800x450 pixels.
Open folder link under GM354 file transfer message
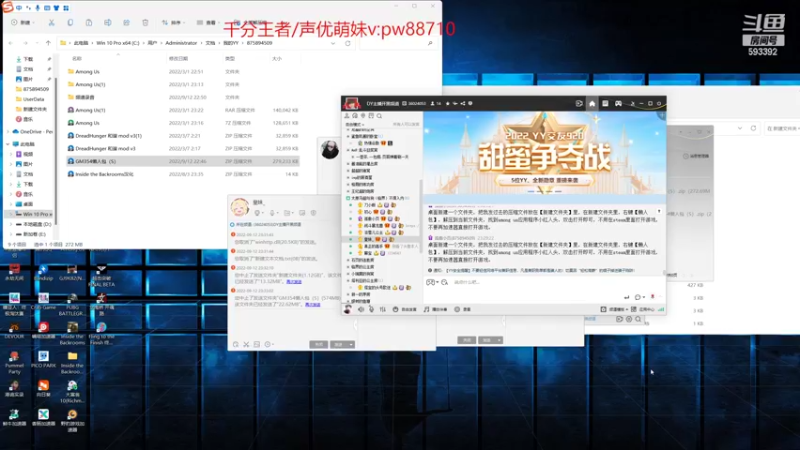coord(313,305)
